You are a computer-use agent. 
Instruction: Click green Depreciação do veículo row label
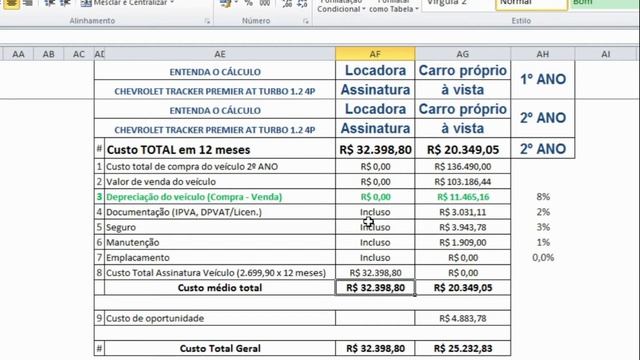click(220, 197)
